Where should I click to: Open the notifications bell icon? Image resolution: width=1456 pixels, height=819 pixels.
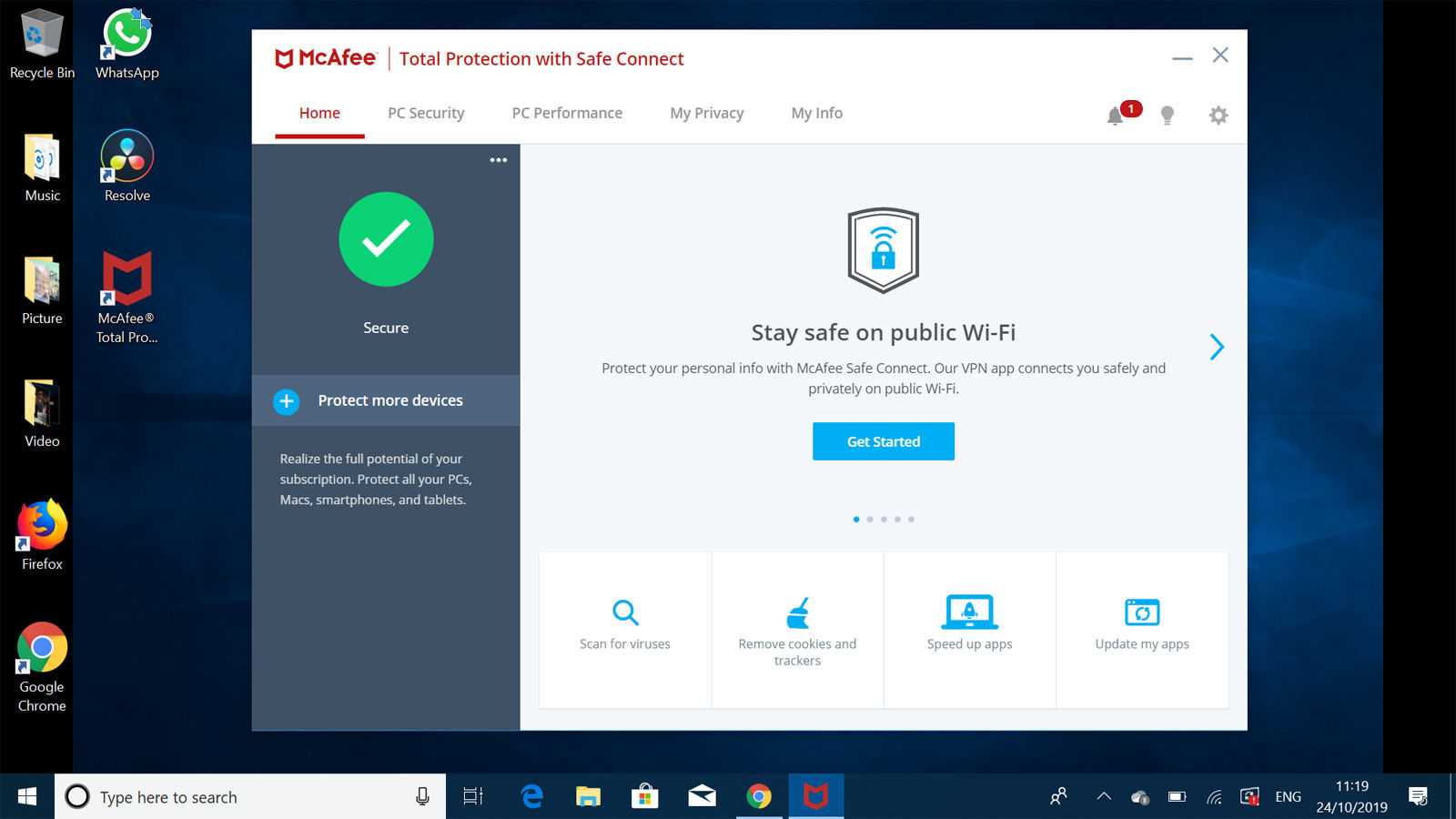coord(1115,116)
